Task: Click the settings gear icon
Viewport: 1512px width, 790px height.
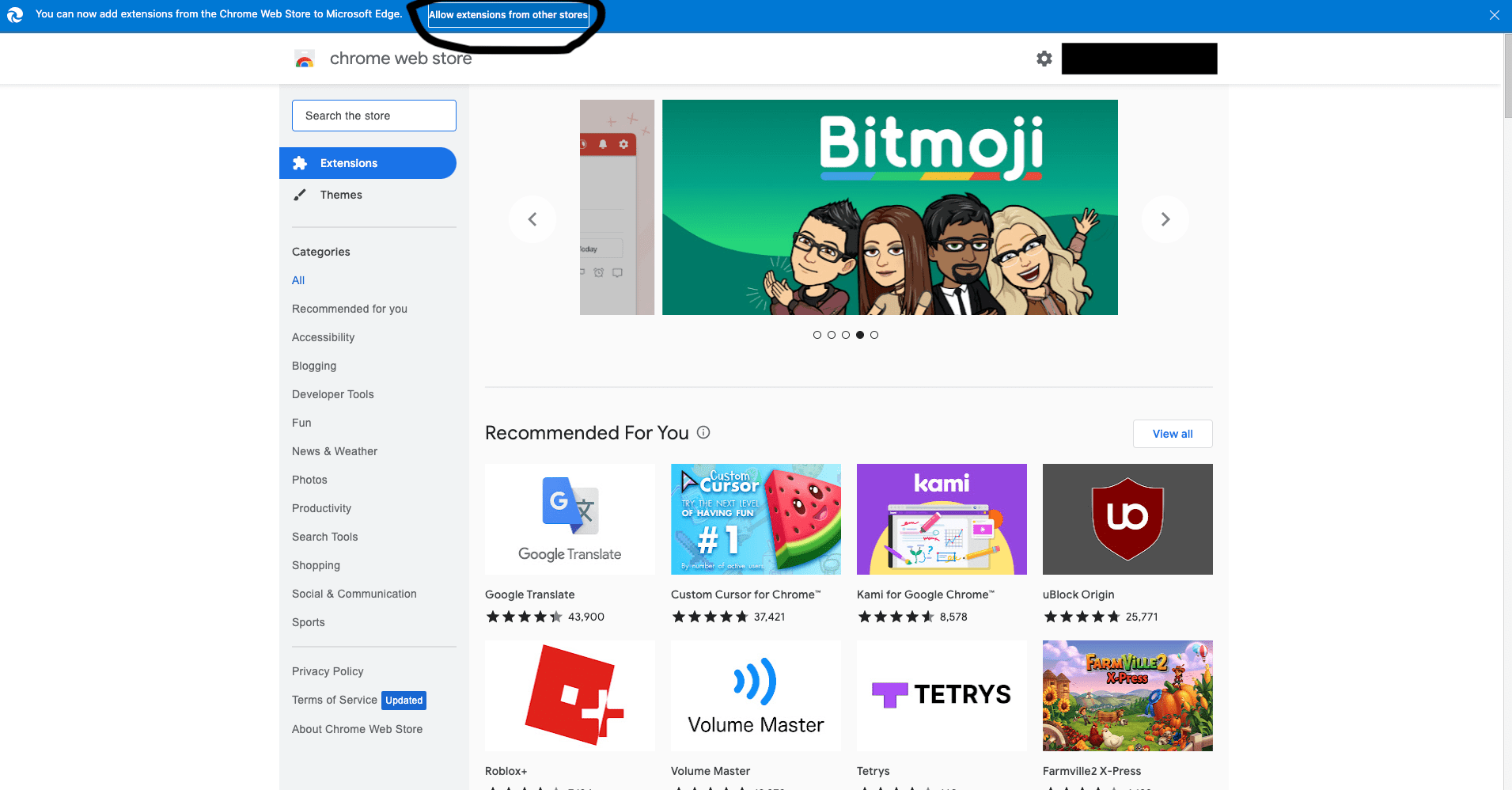Action: [x=1044, y=59]
